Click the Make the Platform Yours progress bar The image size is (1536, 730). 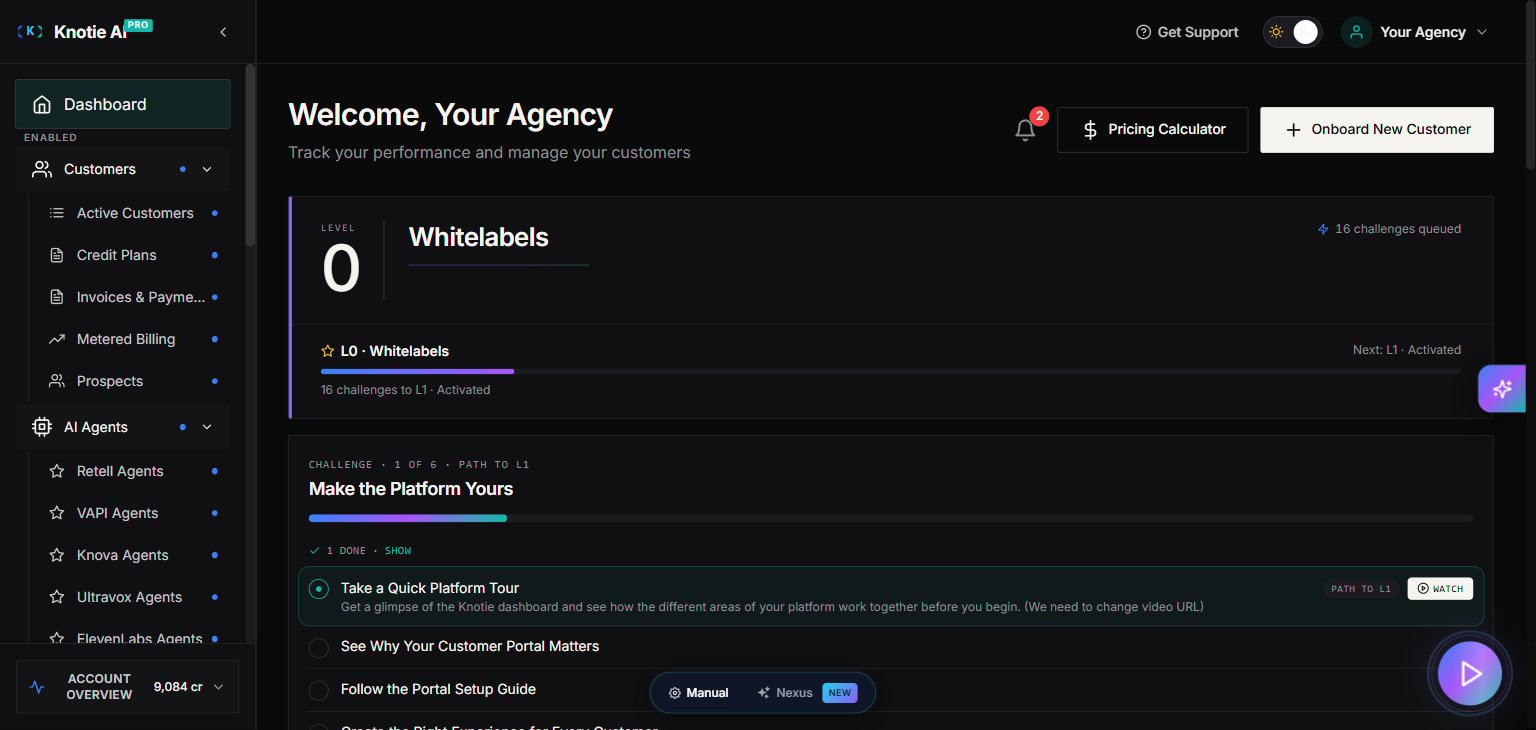(x=891, y=518)
